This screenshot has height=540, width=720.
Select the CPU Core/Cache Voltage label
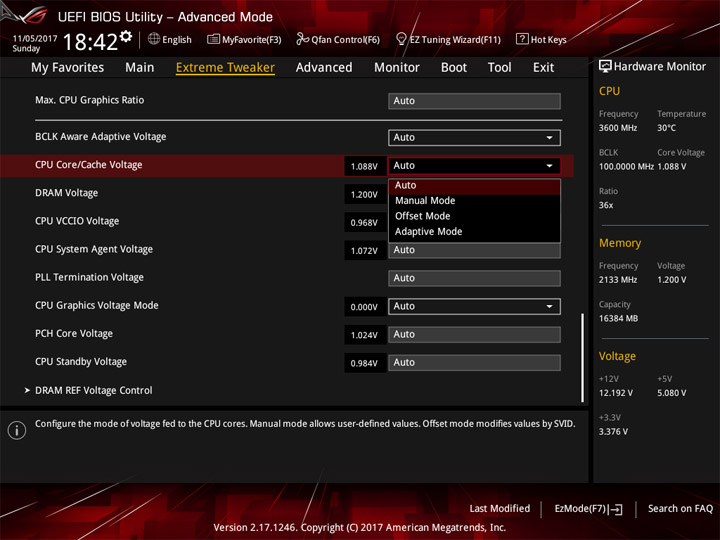[89, 165]
